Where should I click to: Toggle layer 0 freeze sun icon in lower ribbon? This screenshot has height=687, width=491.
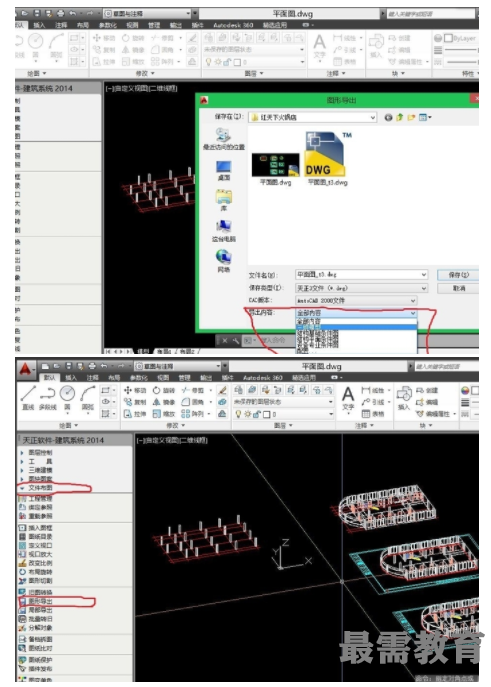(247, 414)
